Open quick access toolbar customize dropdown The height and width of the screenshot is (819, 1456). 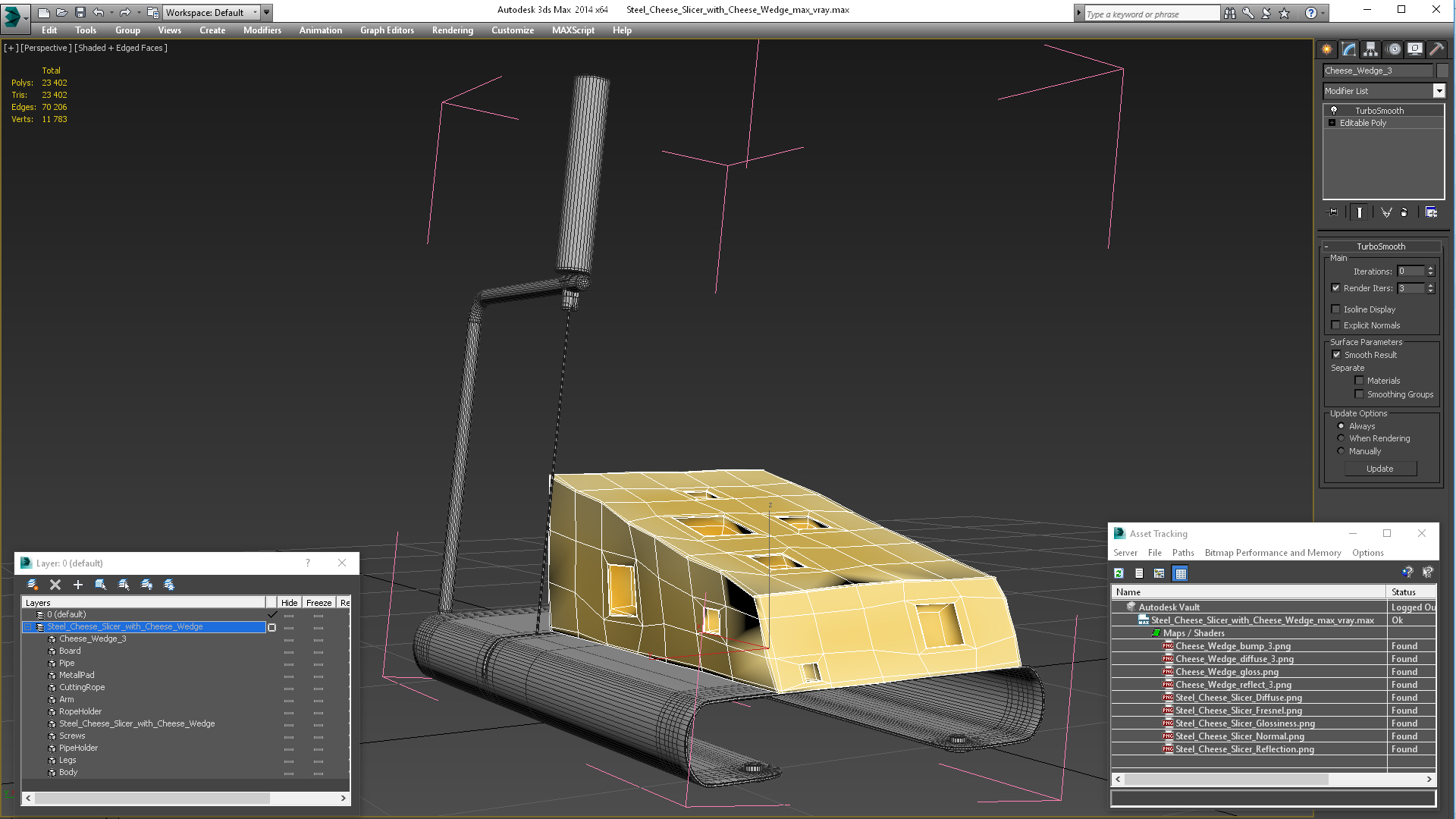(x=266, y=12)
